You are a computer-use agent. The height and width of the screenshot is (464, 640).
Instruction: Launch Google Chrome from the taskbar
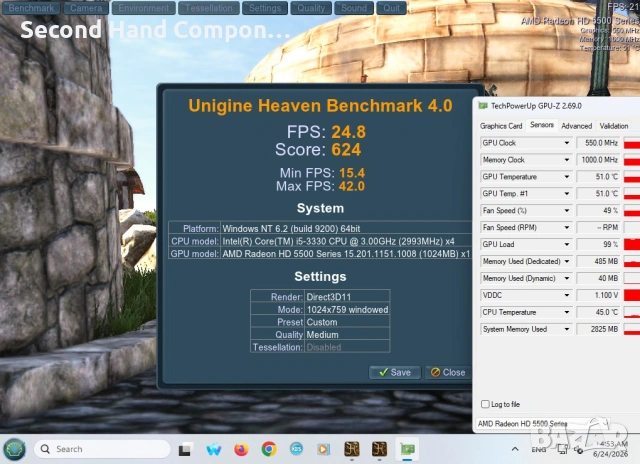coord(269,449)
